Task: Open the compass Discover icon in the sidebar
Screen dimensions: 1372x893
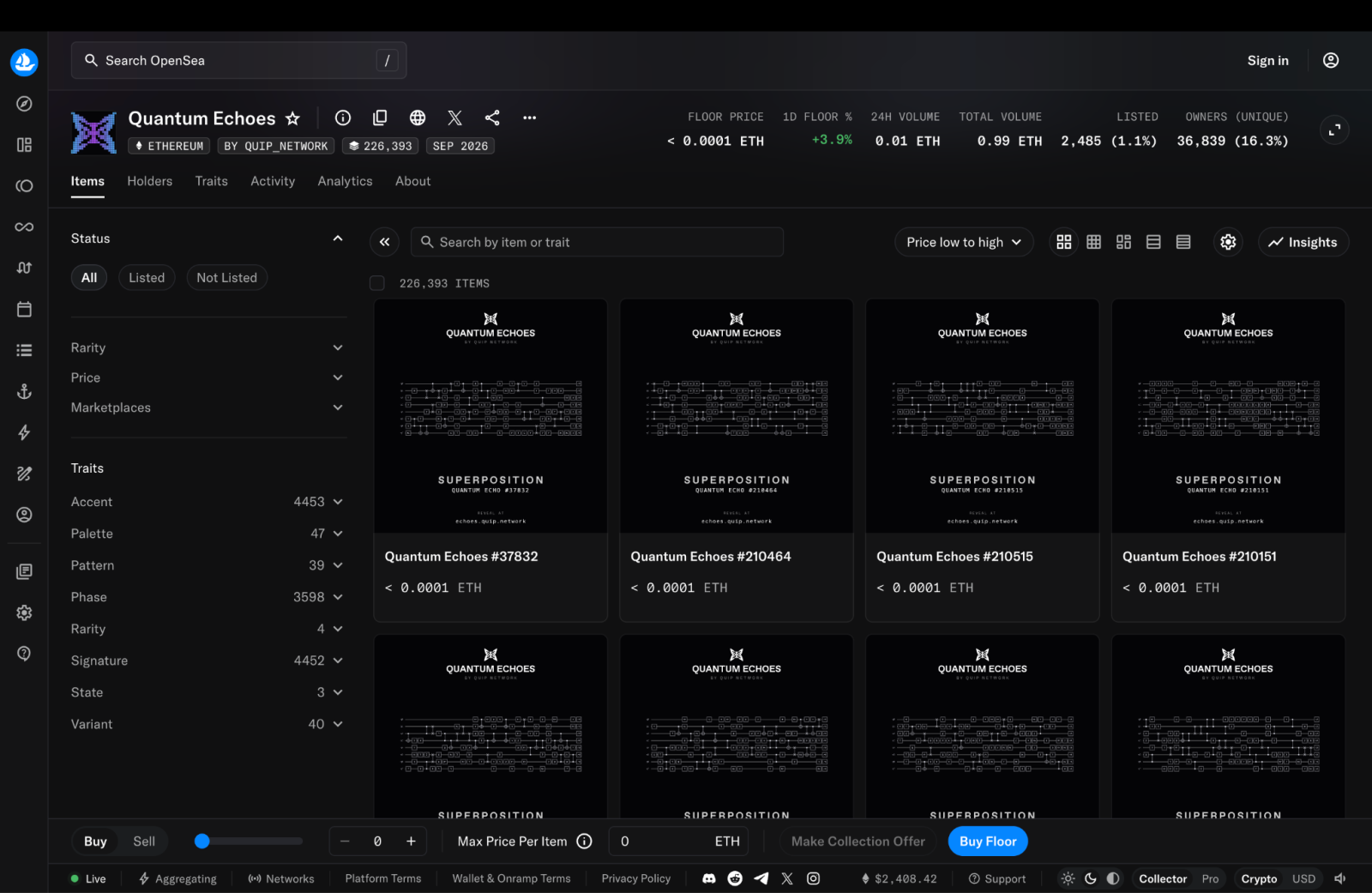Action: tap(24, 104)
